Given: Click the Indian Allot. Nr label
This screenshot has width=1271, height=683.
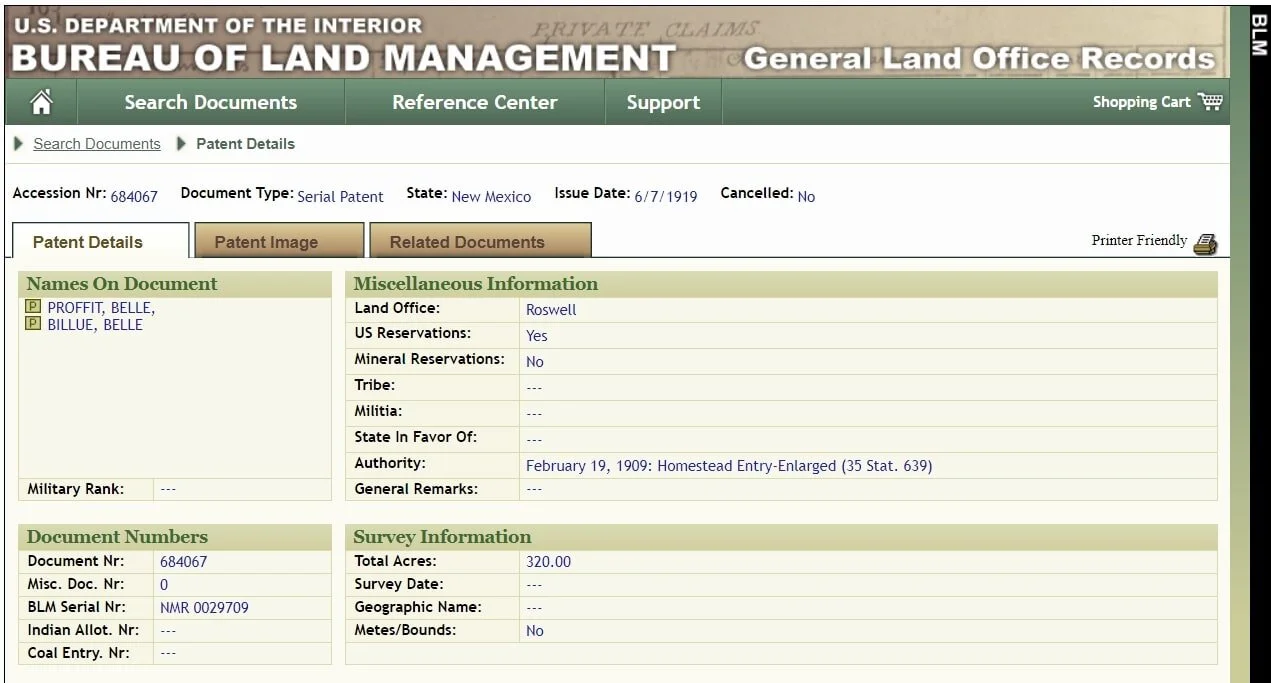Looking at the screenshot, I should point(83,630).
